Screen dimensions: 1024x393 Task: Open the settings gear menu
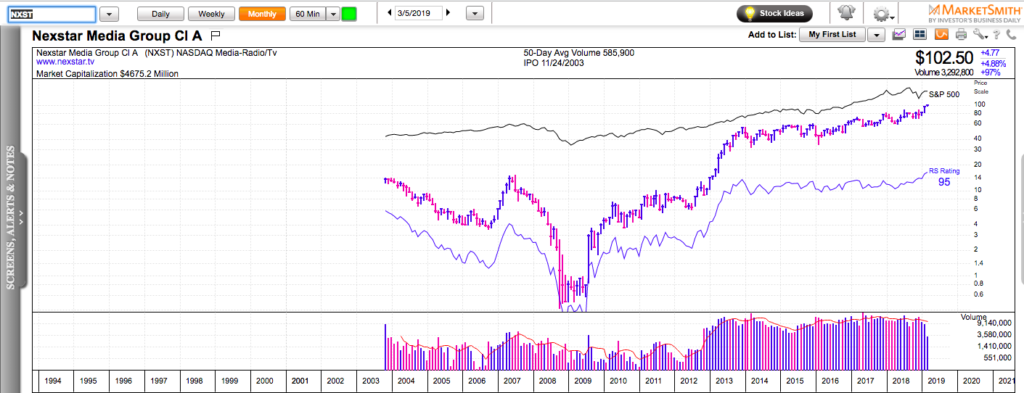pyautogui.click(x=884, y=14)
